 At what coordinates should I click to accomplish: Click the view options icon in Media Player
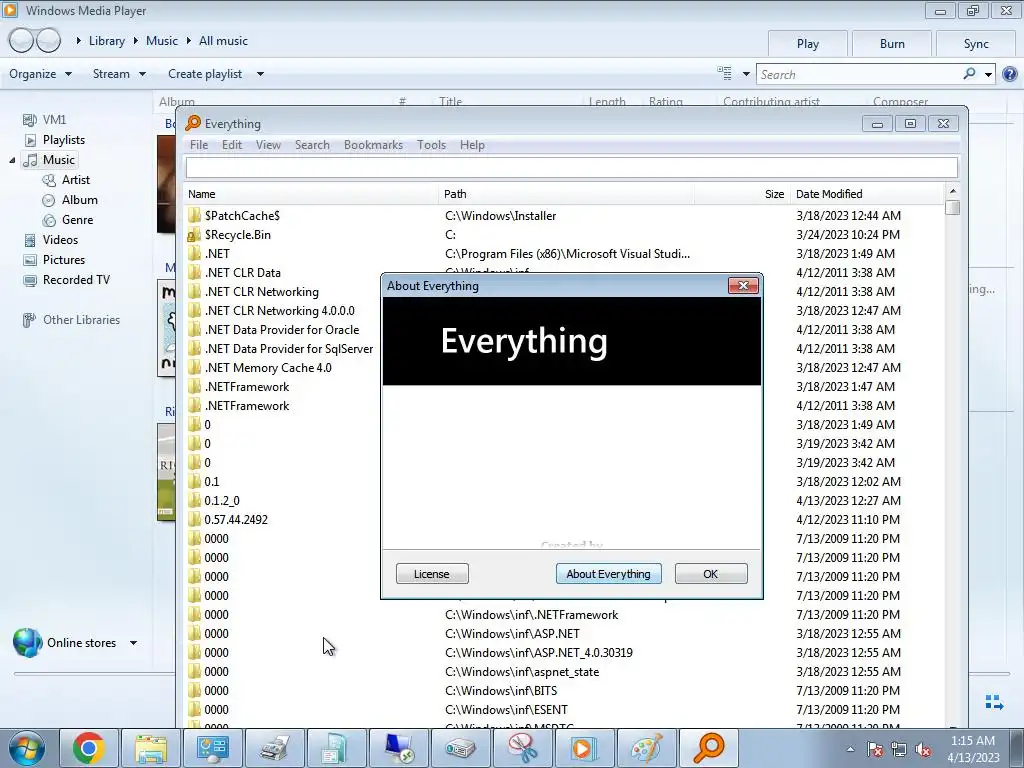(724, 73)
